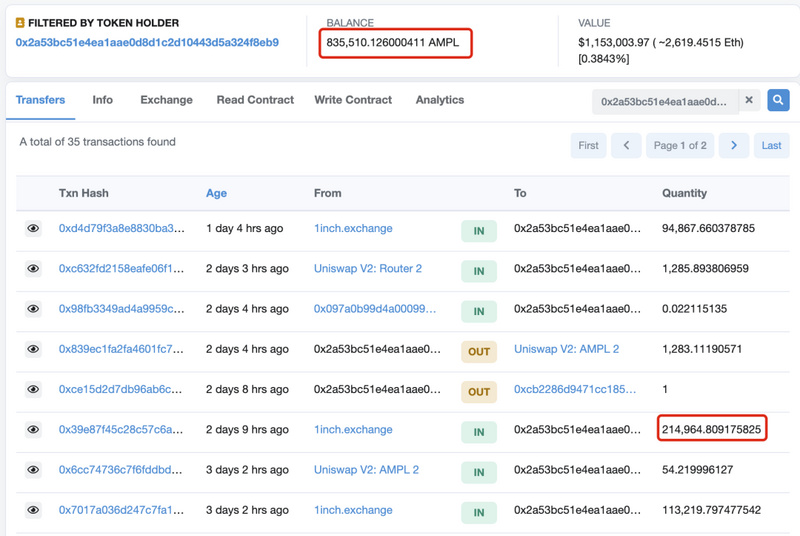Open transaction hash 0xce15d2d7db96ab6c
This screenshot has height=536, width=800.
tap(120, 390)
